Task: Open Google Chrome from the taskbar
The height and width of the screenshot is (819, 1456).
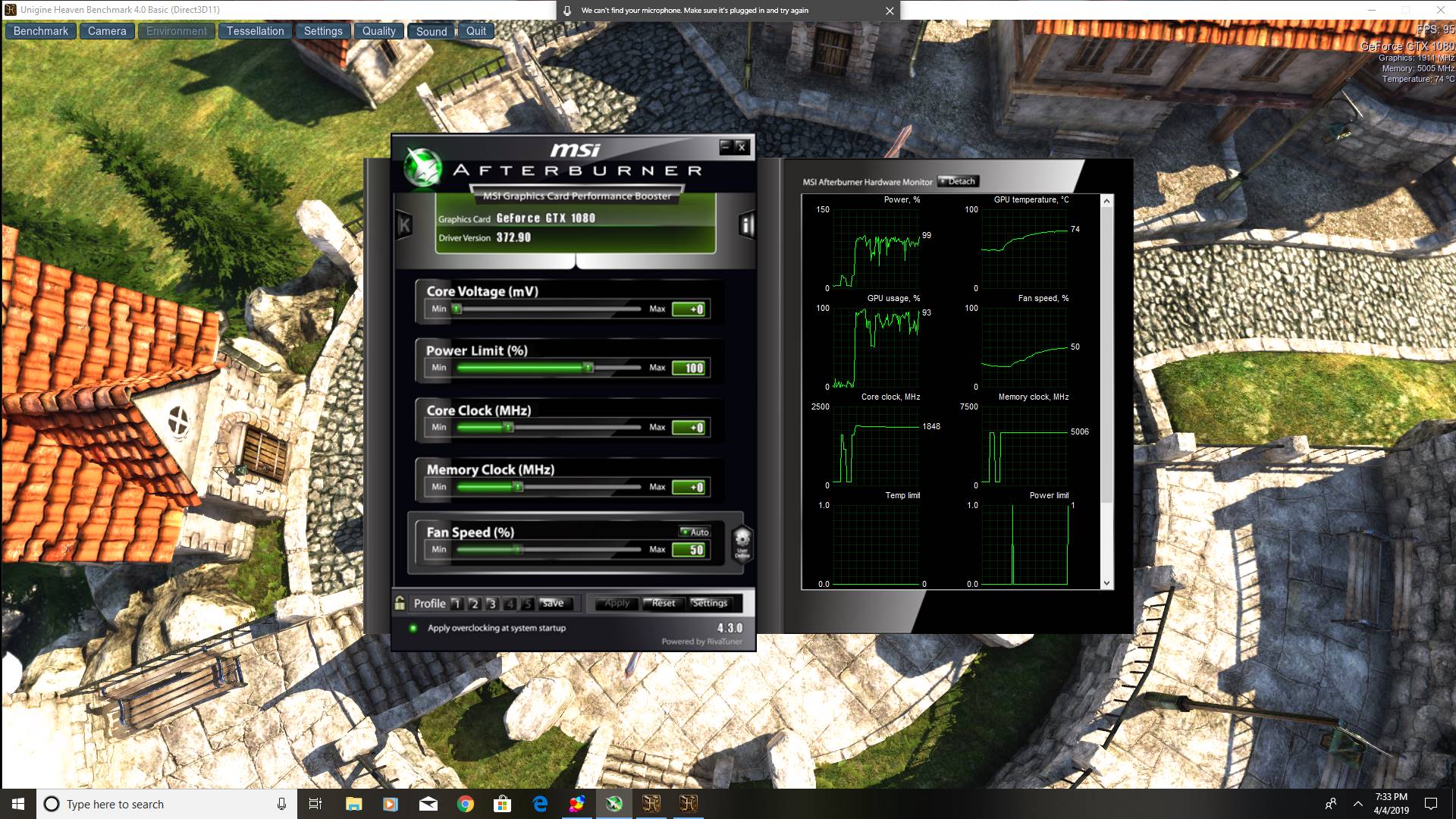Action: pyautogui.click(x=466, y=804)
